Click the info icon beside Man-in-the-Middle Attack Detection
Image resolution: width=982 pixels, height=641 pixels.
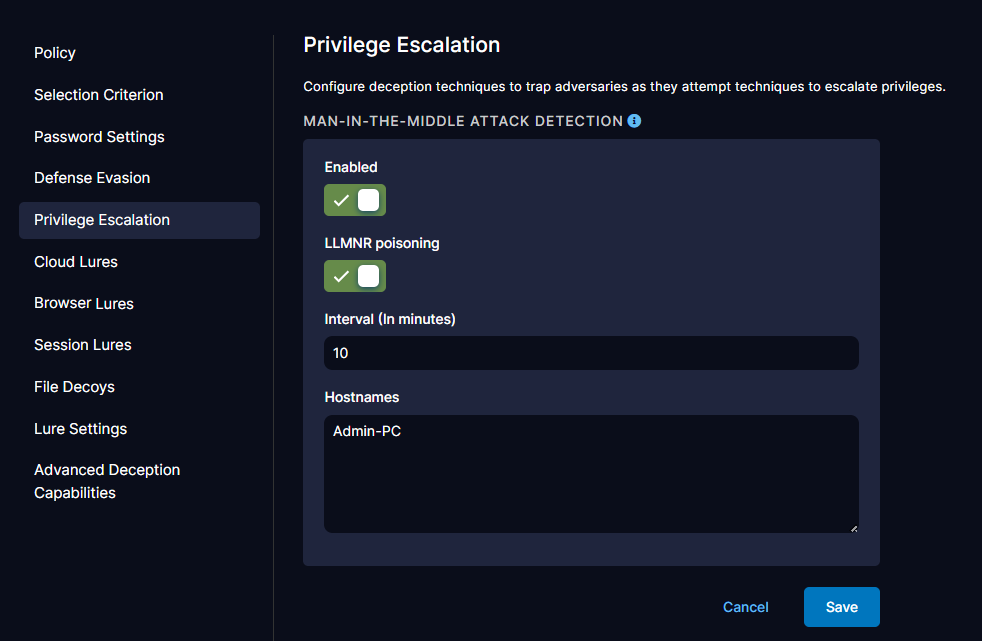coord(634,121)
